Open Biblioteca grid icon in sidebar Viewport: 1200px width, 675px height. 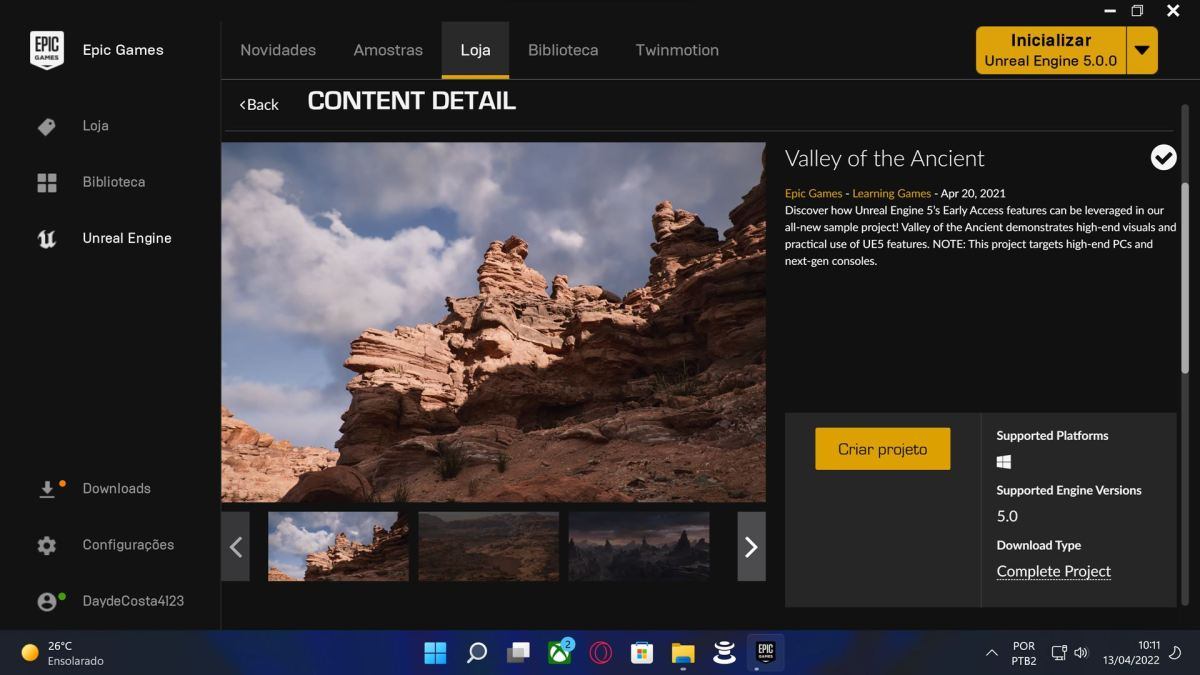[x=46, y=183]
